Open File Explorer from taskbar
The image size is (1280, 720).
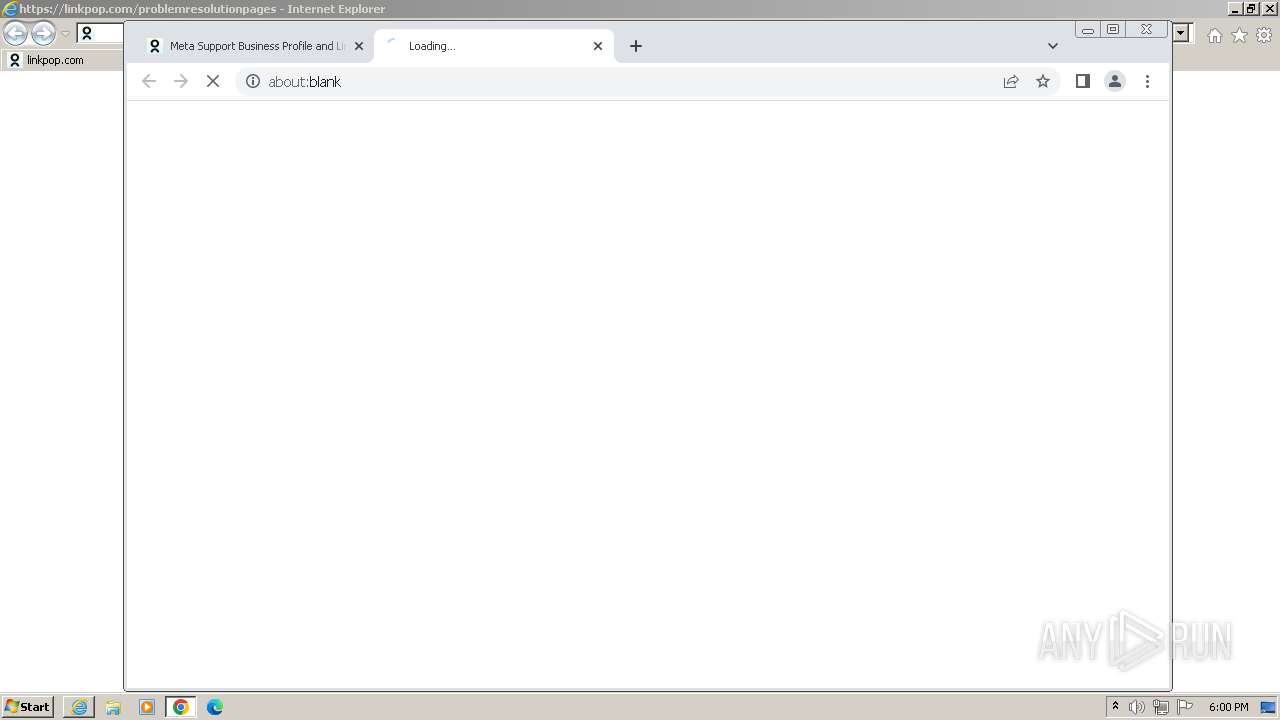(113, 707)
